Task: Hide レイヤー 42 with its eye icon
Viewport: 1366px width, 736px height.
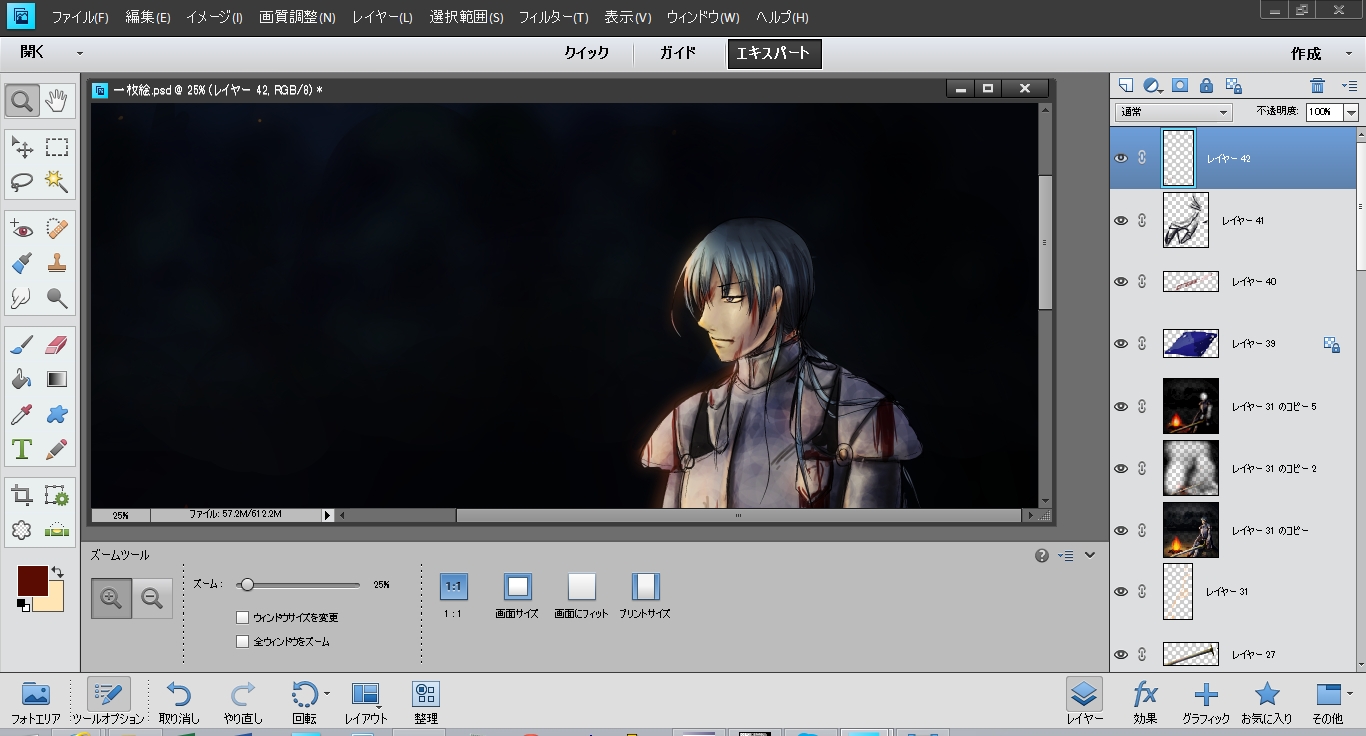Action: (1121, 158)
